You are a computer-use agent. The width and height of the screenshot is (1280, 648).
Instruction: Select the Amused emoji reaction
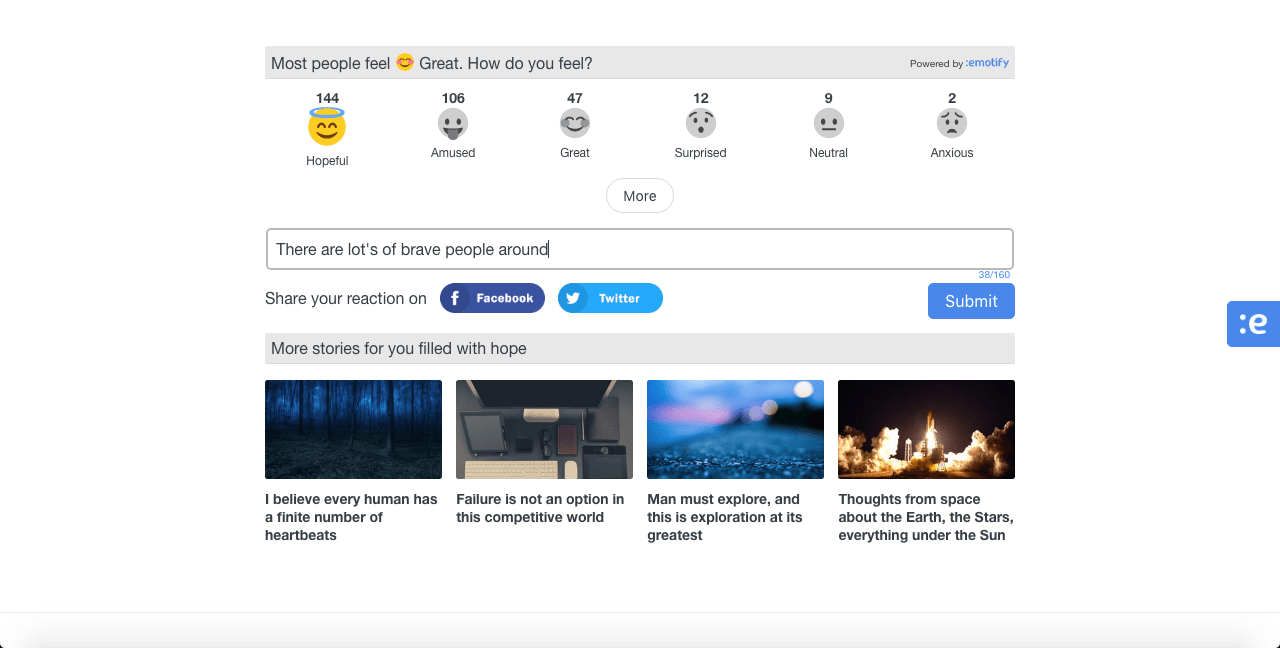tap(452, 123)
